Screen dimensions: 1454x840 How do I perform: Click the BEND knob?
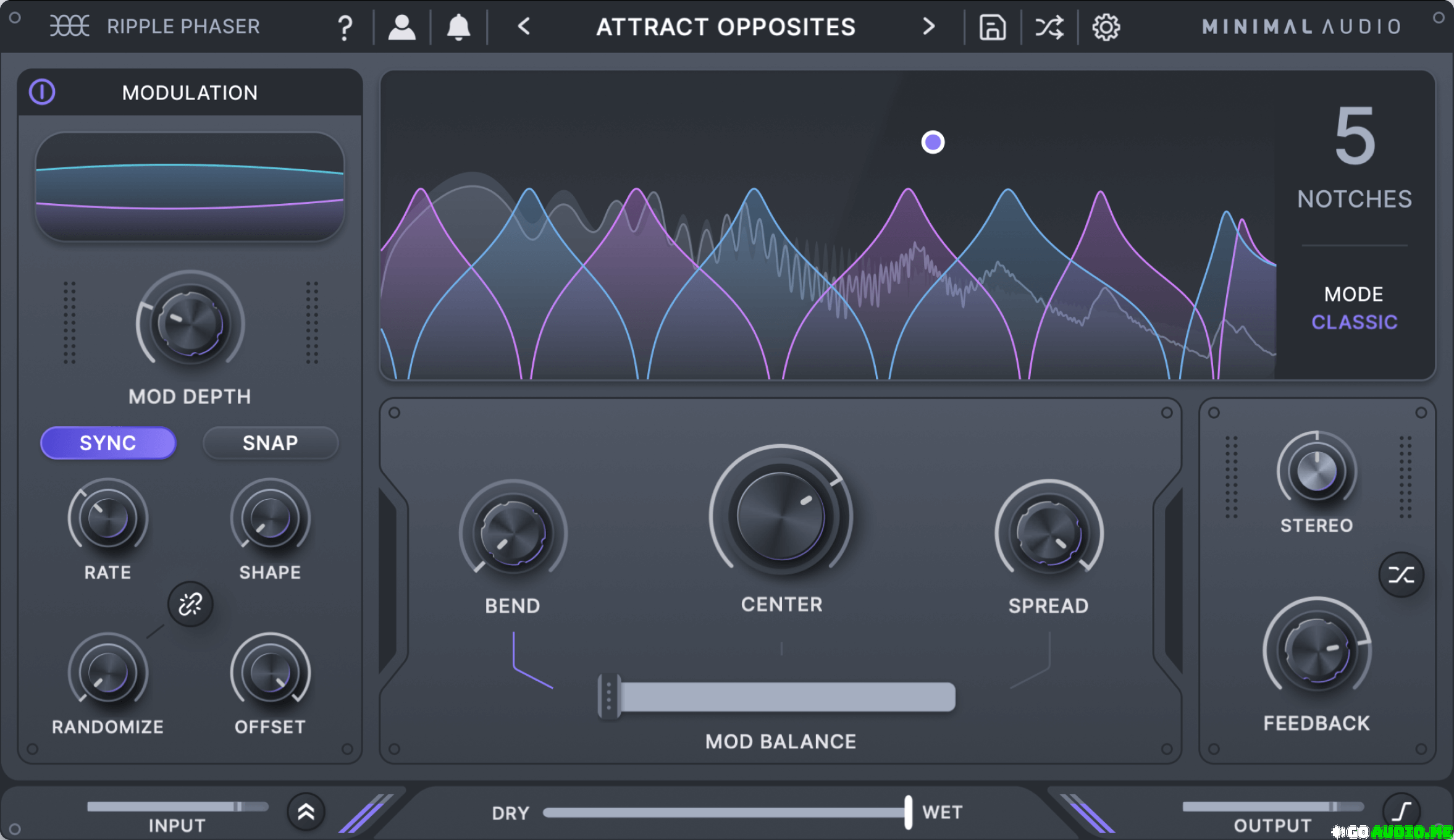pyautogui.click(x=513, y=533)
